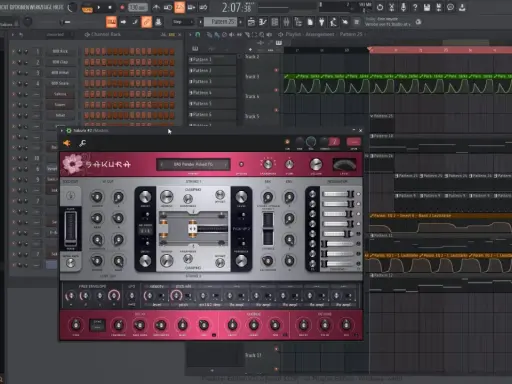Click the Track 3 label in playlist
Viewport: 512px width, 384px height.
pyautogui.click(x=252, y=77)
